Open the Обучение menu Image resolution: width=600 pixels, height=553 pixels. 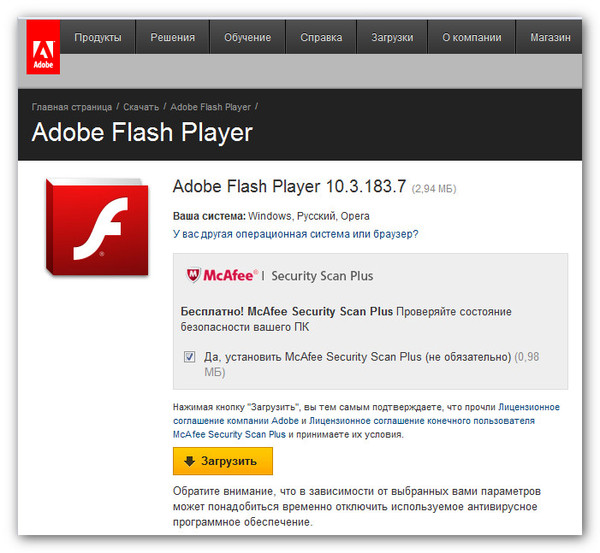[247, 37]
